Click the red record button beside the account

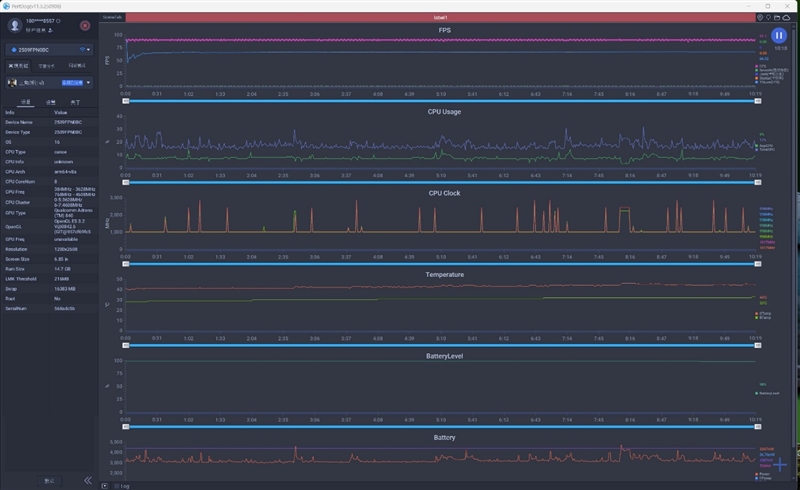tap(85, 25)
